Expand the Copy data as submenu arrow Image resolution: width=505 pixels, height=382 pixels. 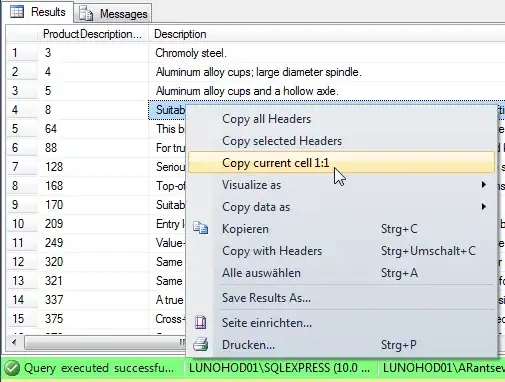coord(484,207)
